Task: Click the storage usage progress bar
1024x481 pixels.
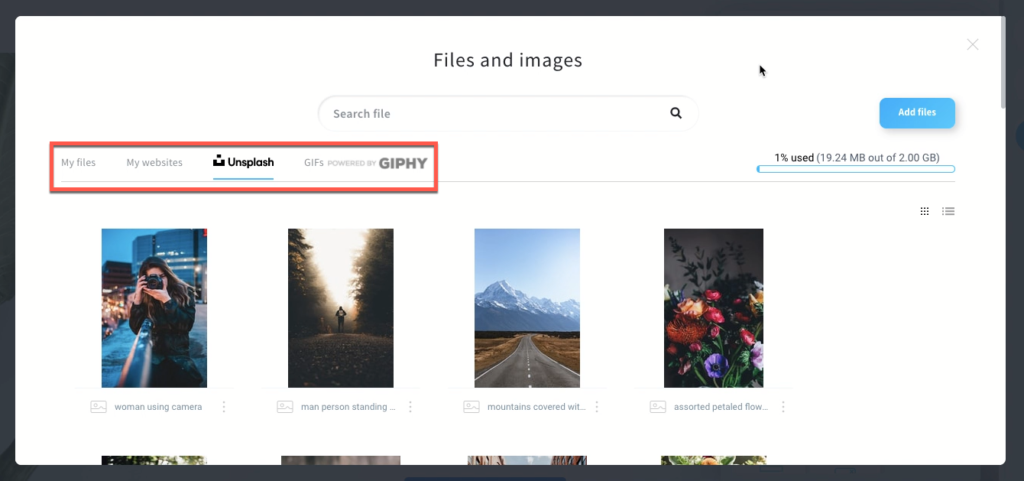Action: (x=856, y=169)
